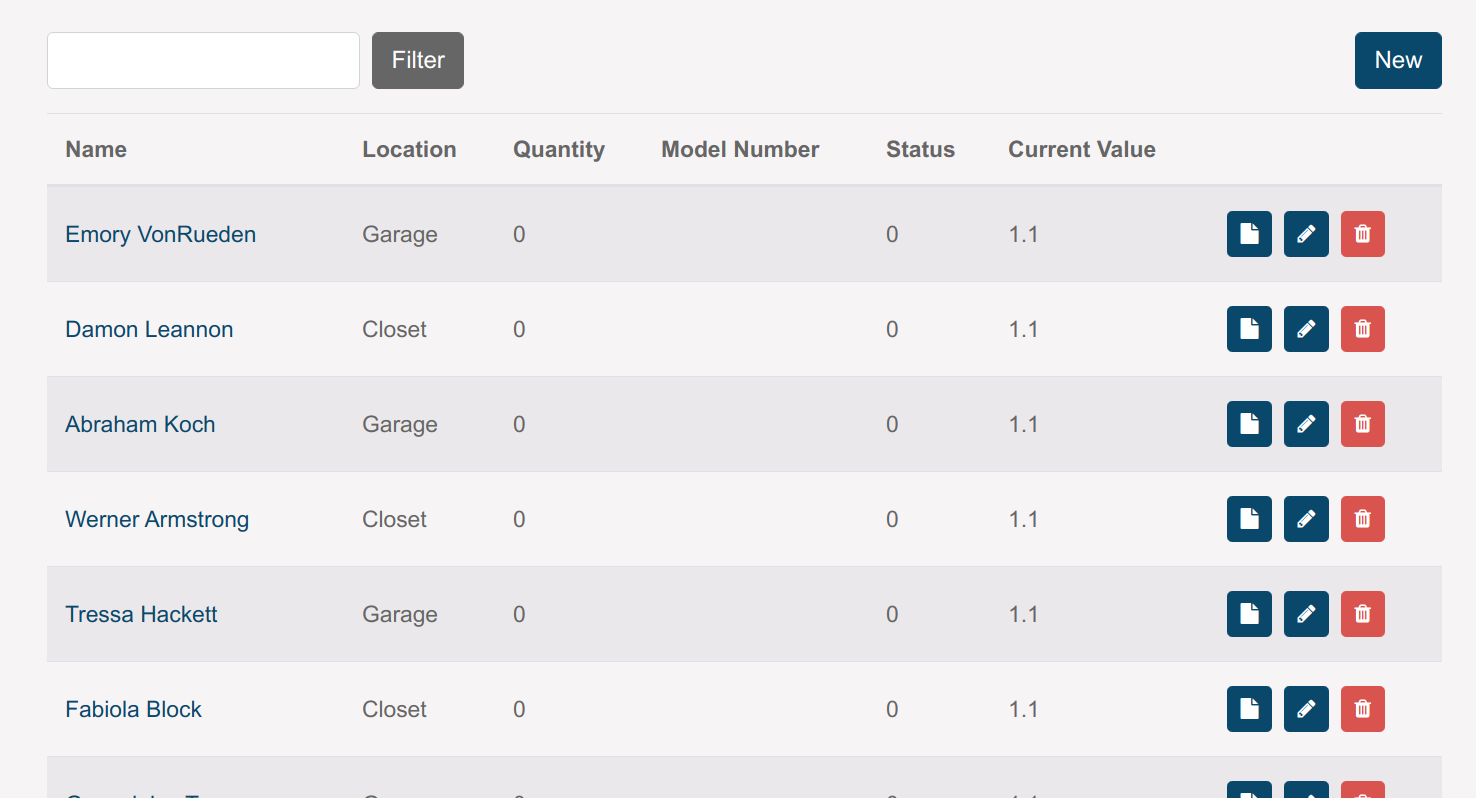Click the Werner Armstrong link
1476x798 pixels.
coord(157,519)
